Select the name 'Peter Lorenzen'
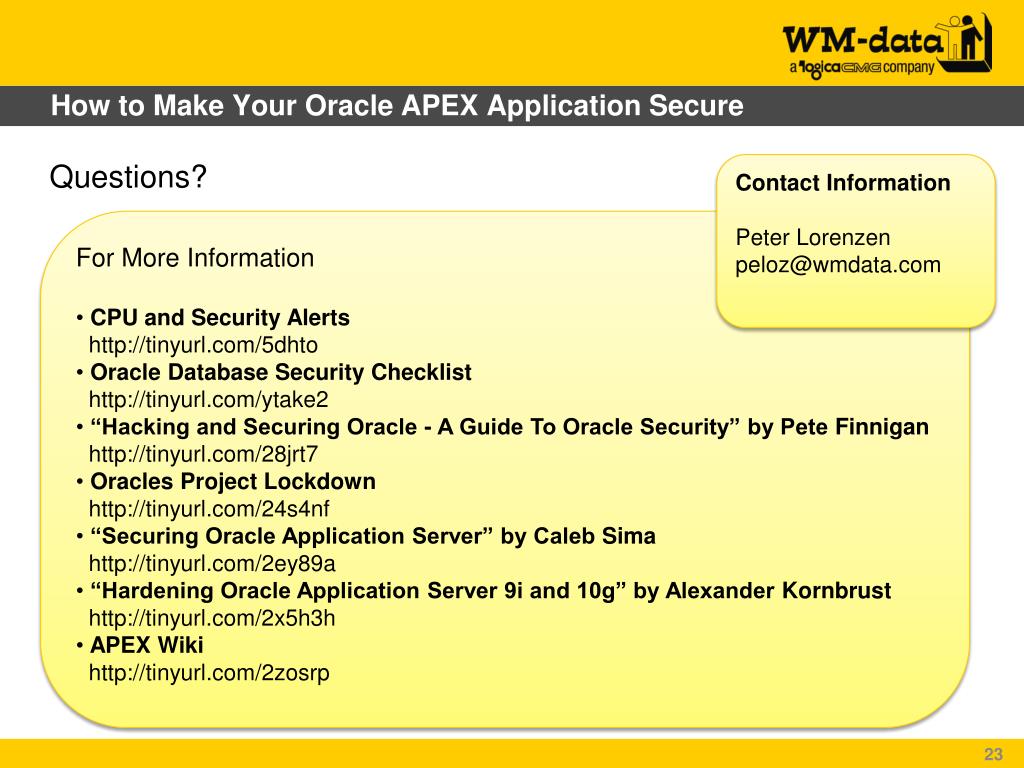The width and height of the screenshot is (1024, 768). 812,237
